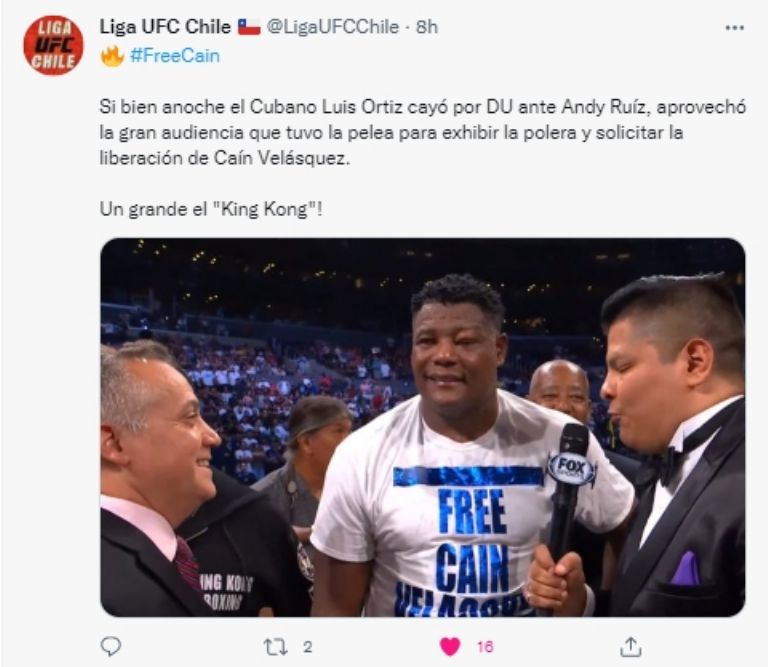Open the attached boxing interview photo

point(423,427)
